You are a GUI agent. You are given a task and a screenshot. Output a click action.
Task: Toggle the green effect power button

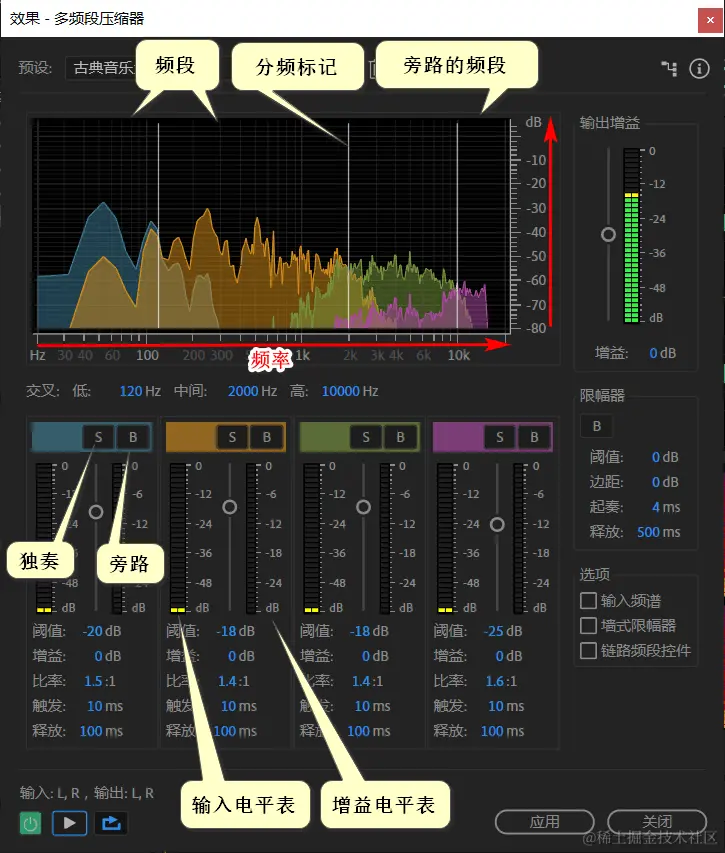[x=30, y=823]
